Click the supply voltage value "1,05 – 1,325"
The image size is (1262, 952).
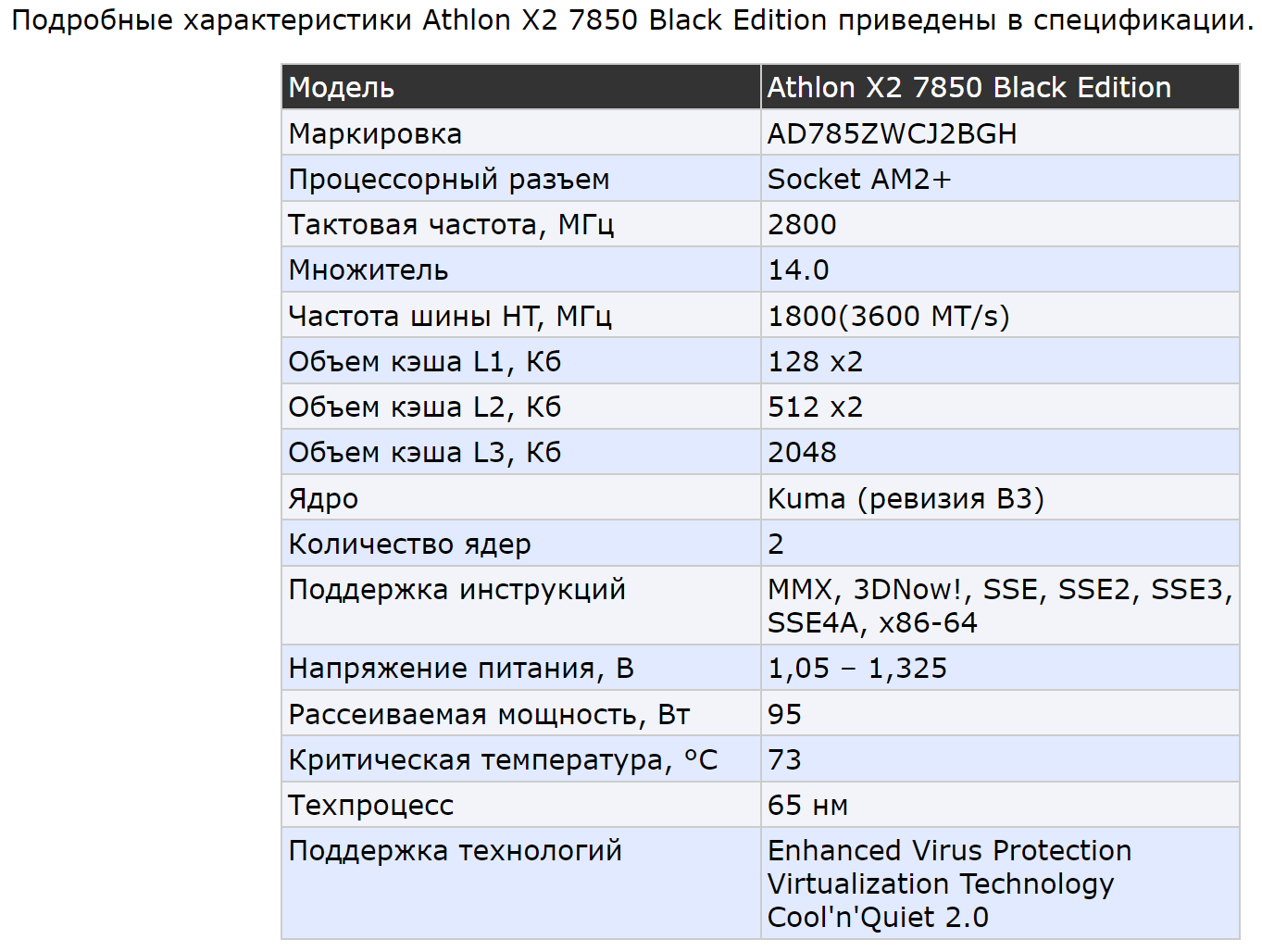pyautogui.click(x=857, y=669)
